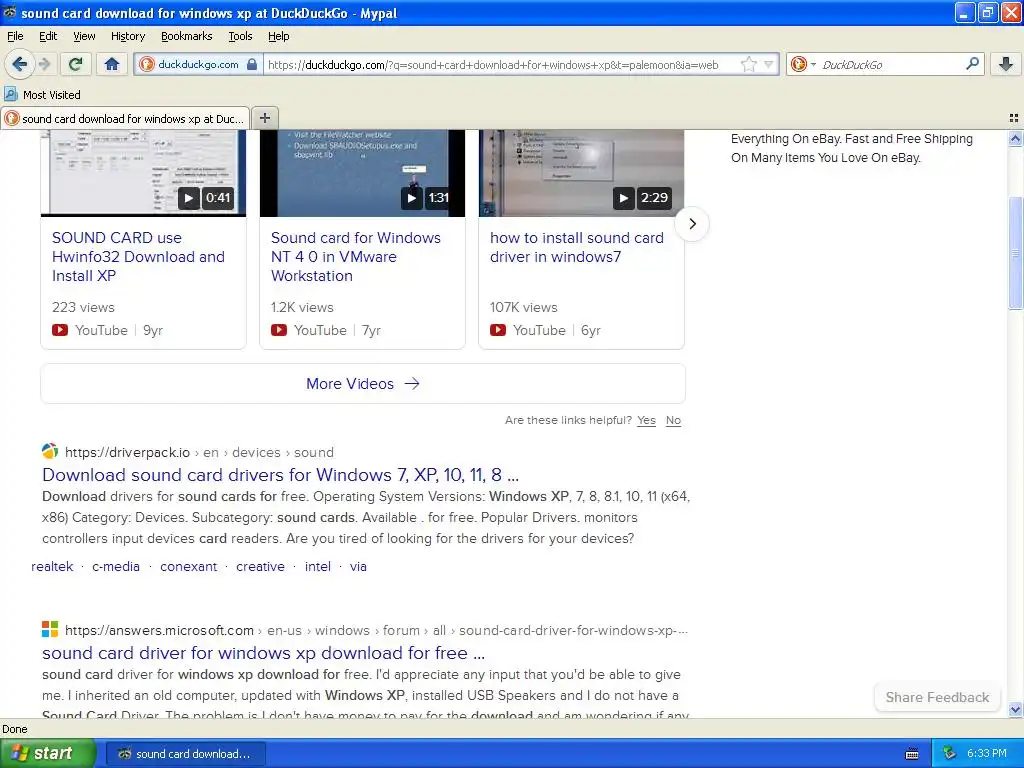
Task: Play the 1:31 video
Action: [411, 198]
